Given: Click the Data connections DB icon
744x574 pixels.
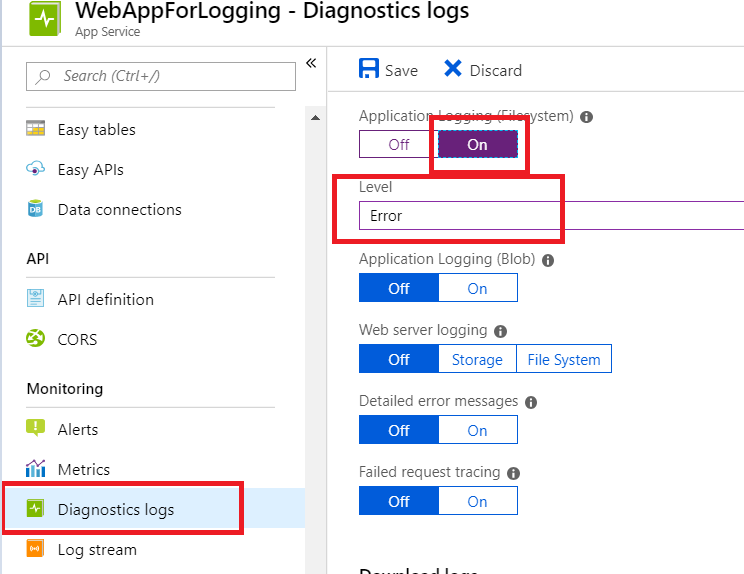Looking at the screenshot, I should [x=36, y=209].
